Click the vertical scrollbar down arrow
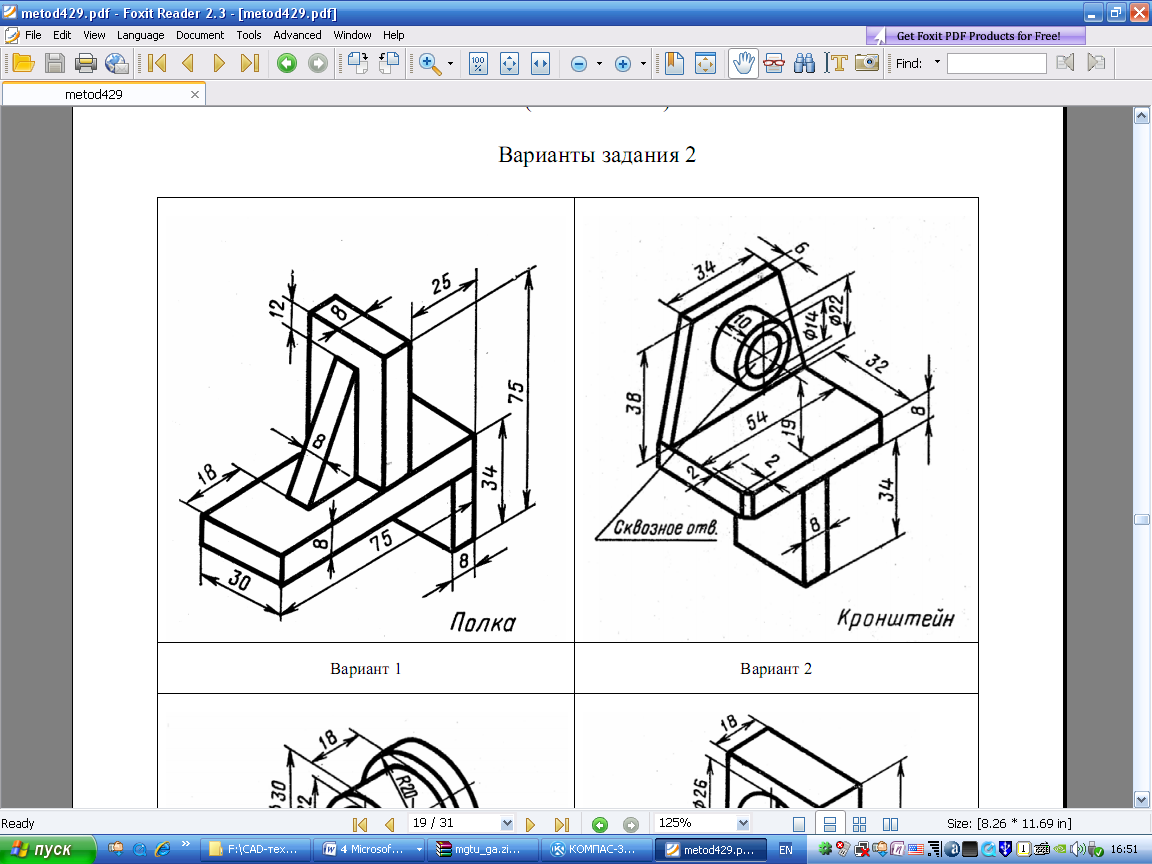1152x864 pixels. (1142, 799)
